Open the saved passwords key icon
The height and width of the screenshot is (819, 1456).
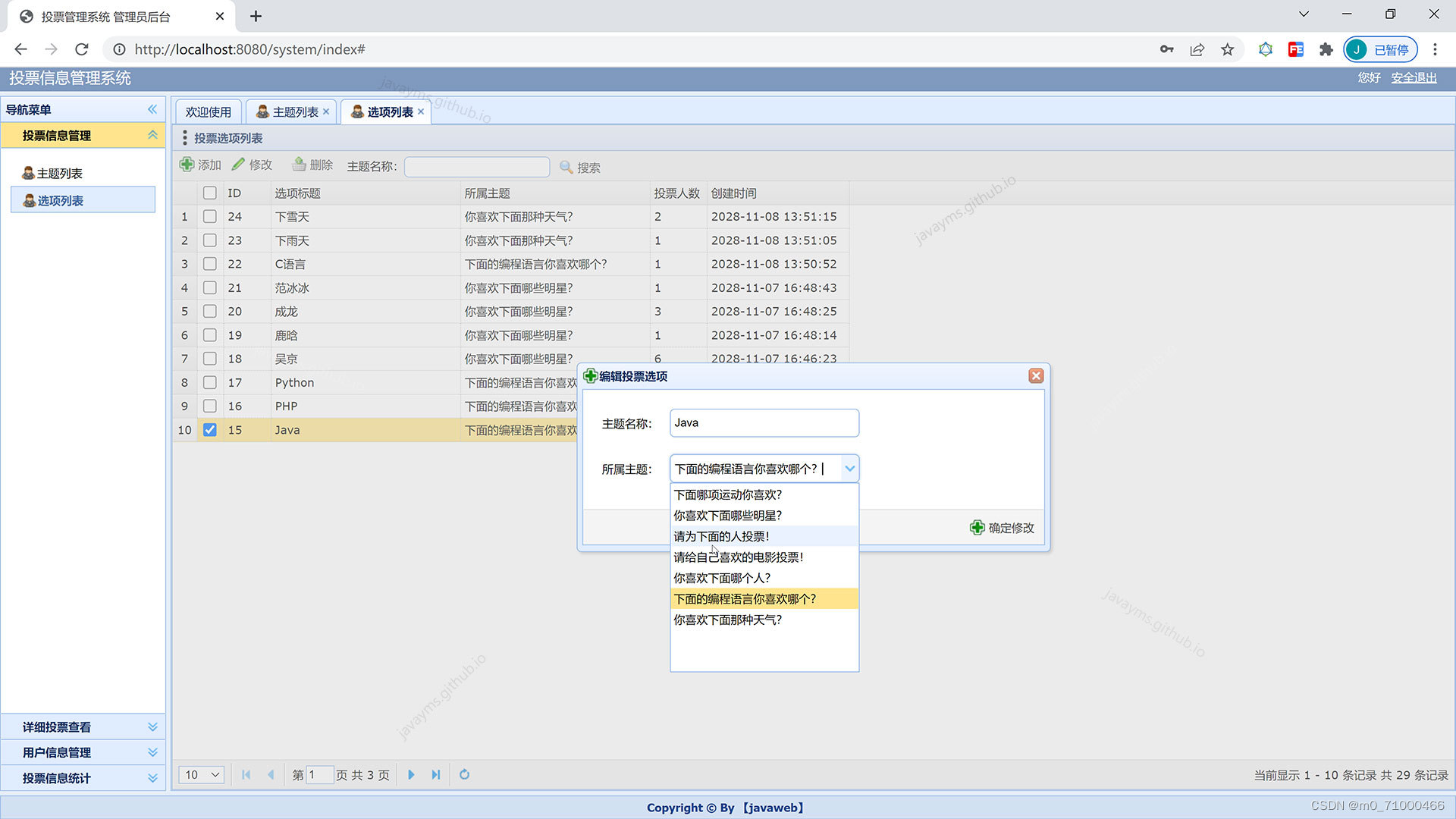pyautogui.click(x=1167, y=49)
